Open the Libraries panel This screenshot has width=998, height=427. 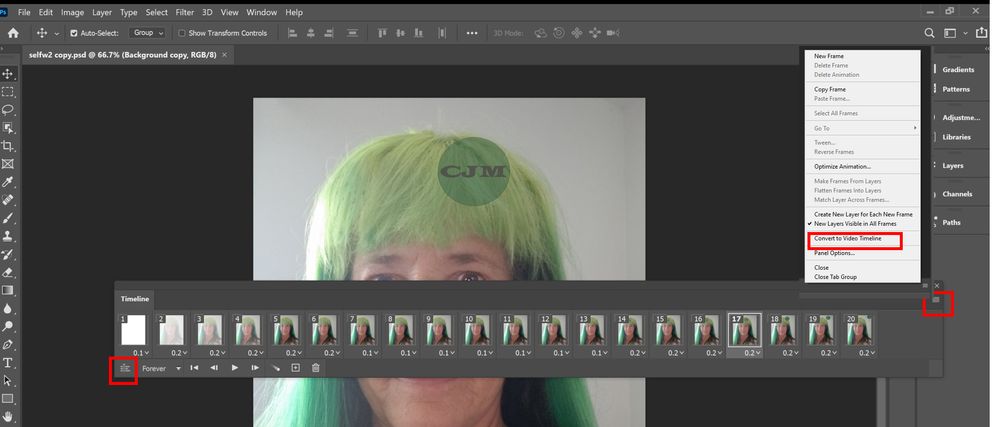[957, 137]
